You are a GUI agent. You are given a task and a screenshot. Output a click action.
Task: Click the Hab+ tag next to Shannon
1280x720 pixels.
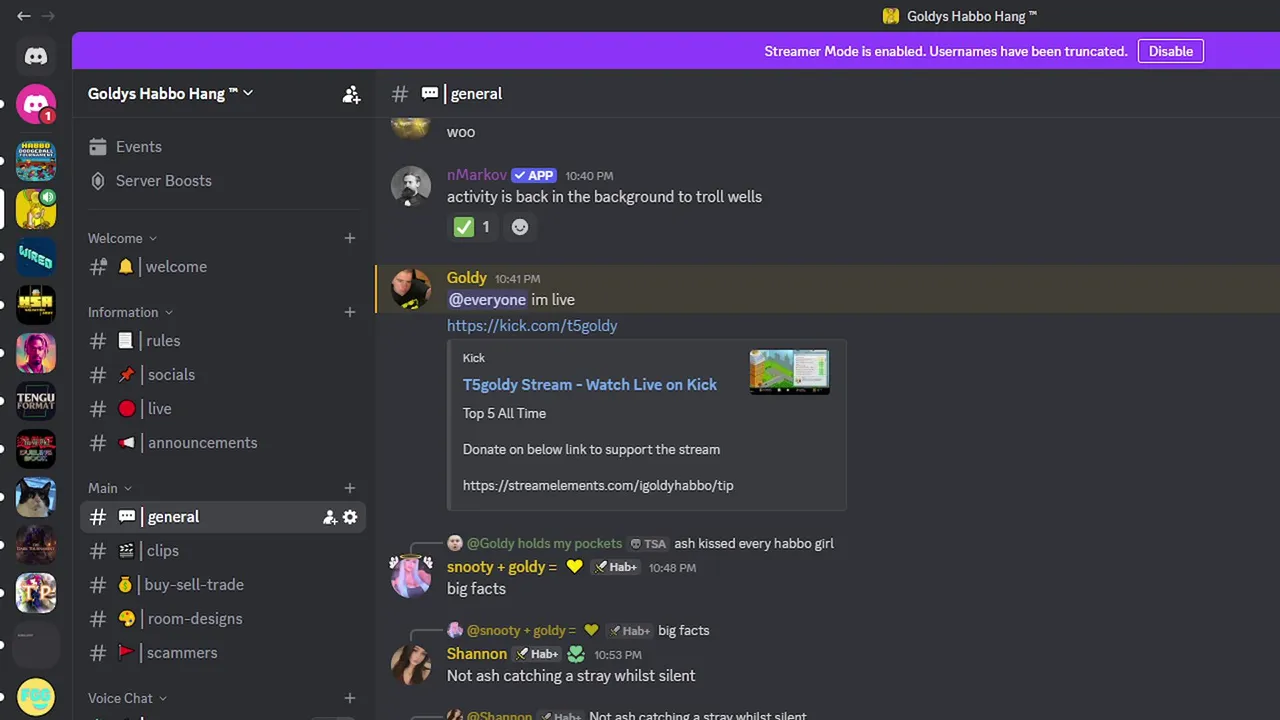click(x=537, y=654)
